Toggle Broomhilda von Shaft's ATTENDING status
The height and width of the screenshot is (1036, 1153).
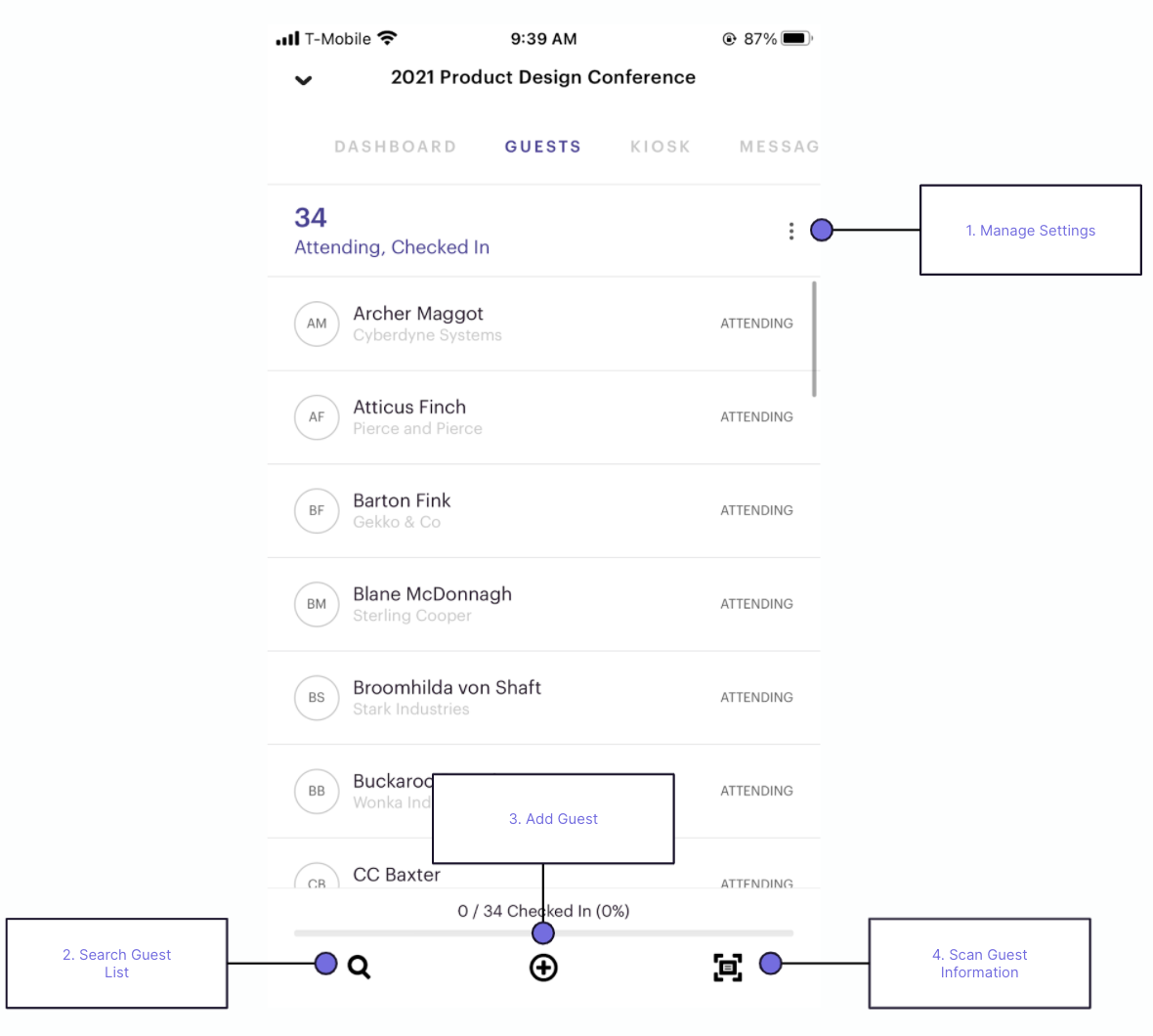[x=756, y=697]
